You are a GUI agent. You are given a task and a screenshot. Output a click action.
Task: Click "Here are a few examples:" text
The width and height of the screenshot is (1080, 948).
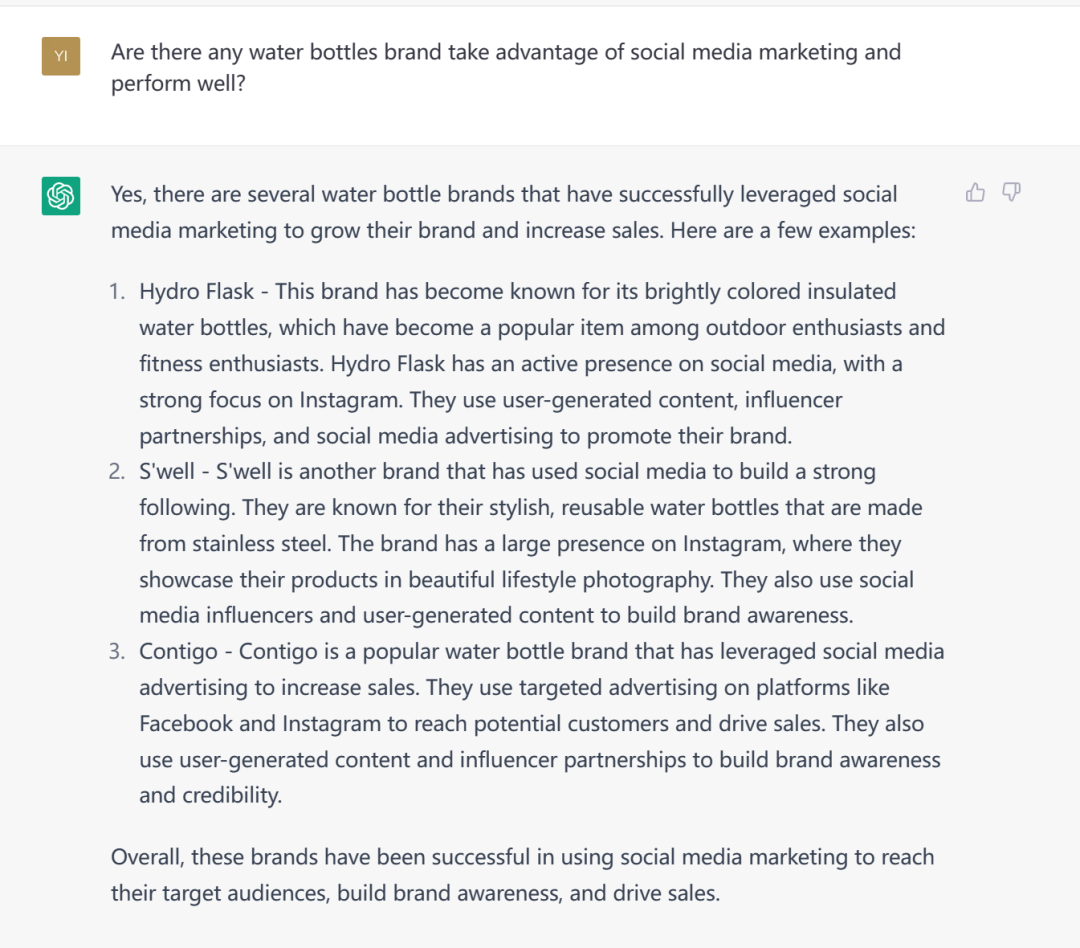coord(793,231)
